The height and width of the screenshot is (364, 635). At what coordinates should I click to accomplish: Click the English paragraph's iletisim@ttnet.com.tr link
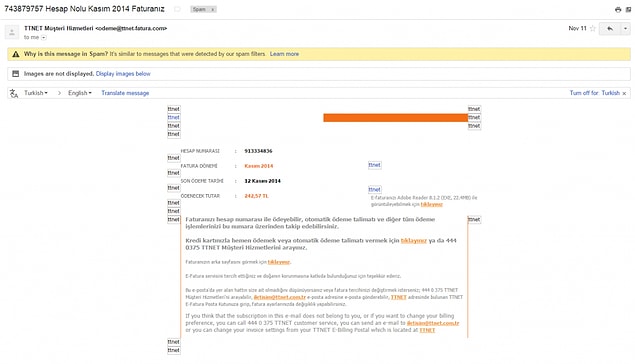[433, 323]
